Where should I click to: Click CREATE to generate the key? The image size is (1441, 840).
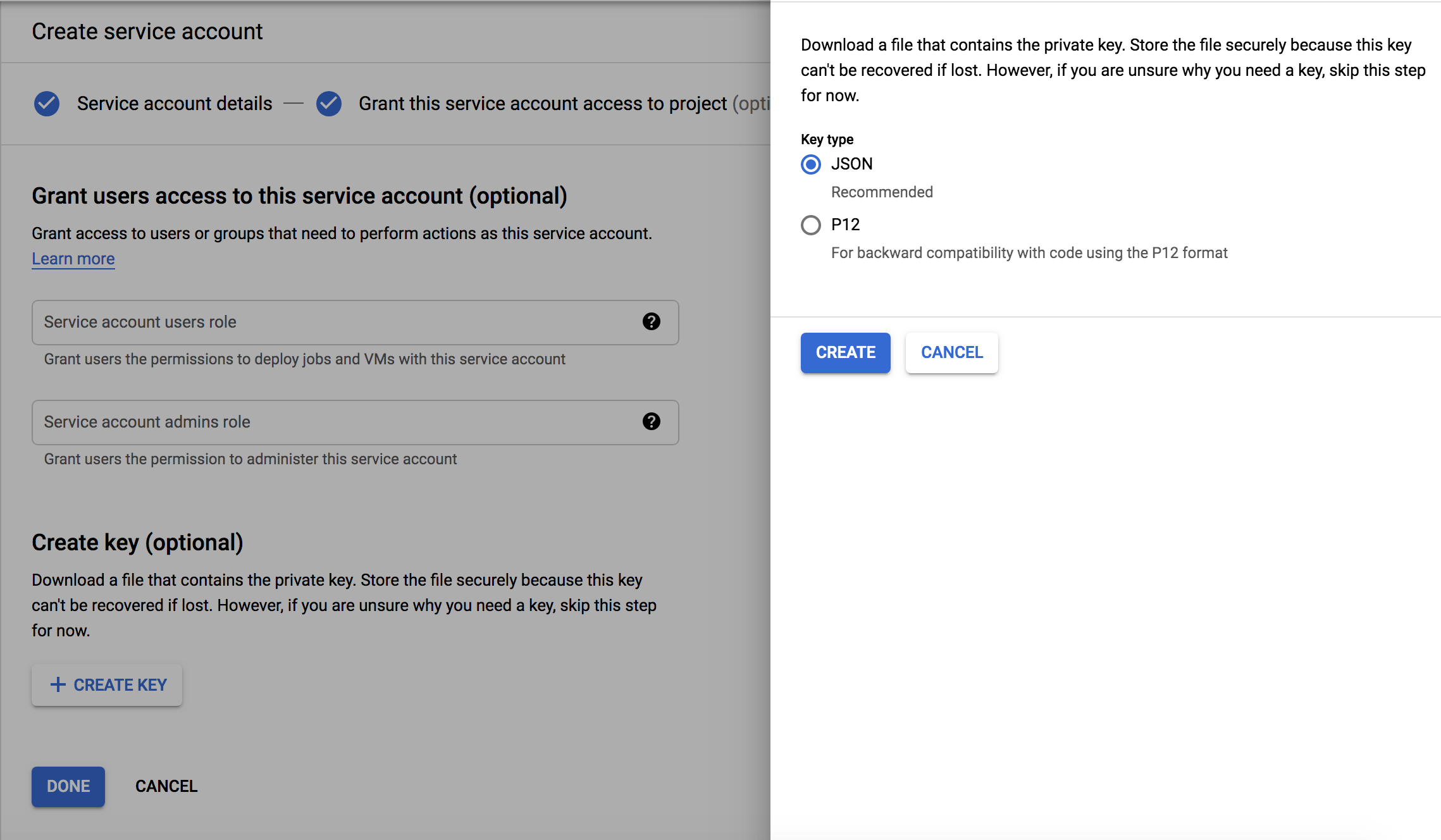pyautogui.click(x=846, y=352)
